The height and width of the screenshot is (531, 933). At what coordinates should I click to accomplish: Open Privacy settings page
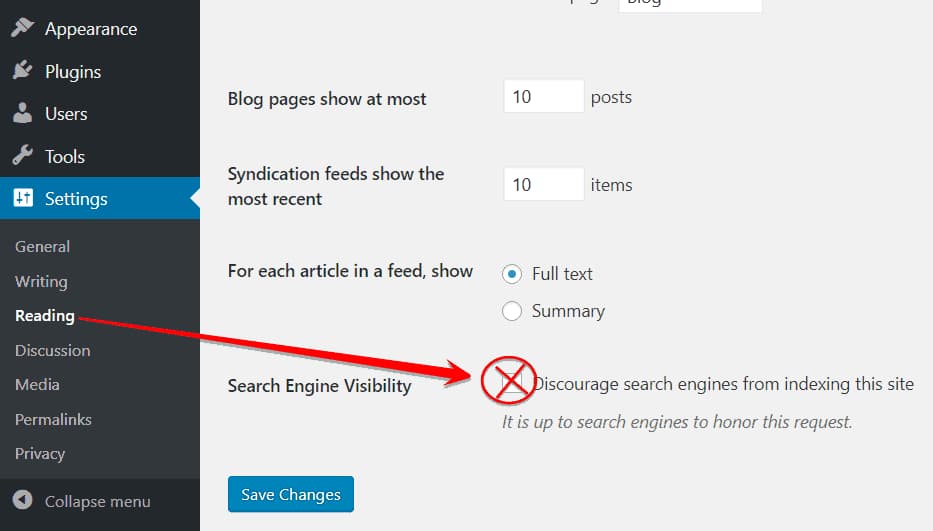(40, 454)
